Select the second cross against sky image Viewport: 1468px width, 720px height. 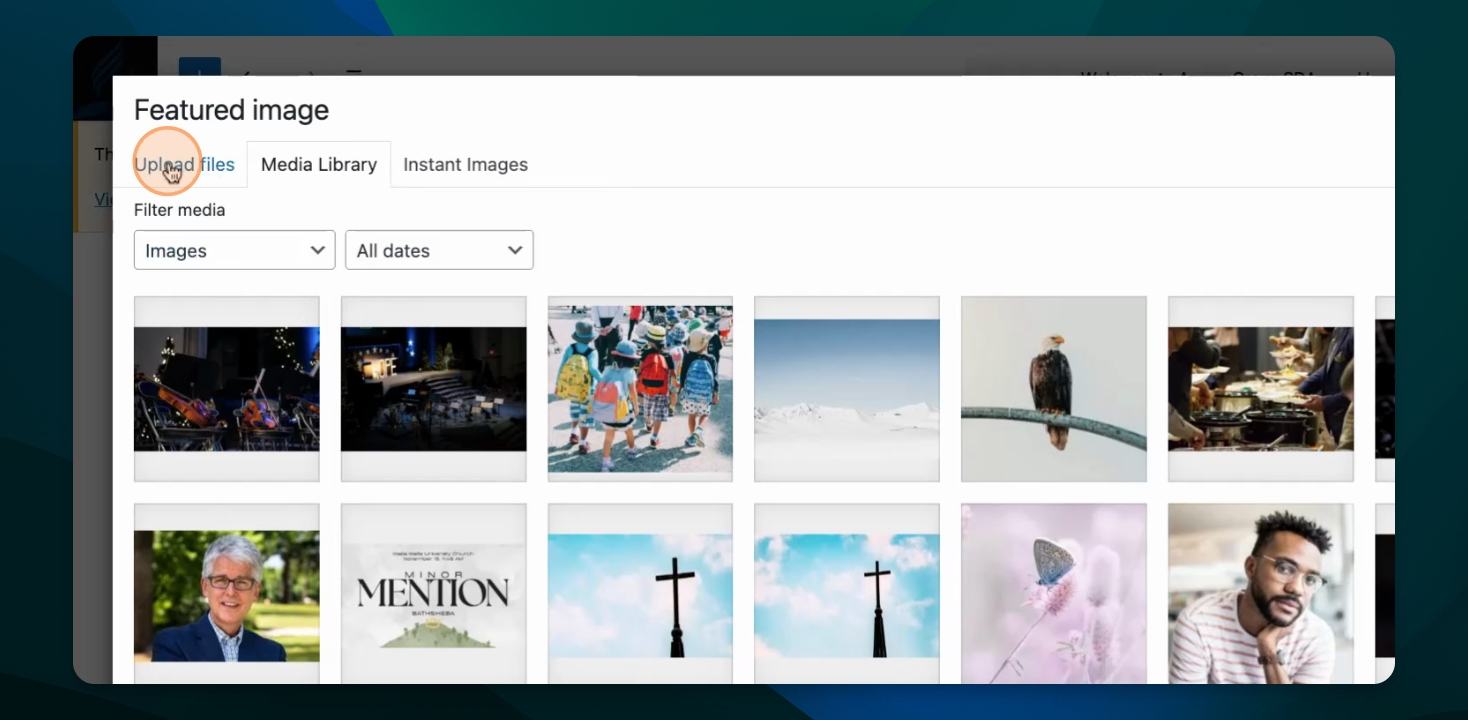(847, 594)
